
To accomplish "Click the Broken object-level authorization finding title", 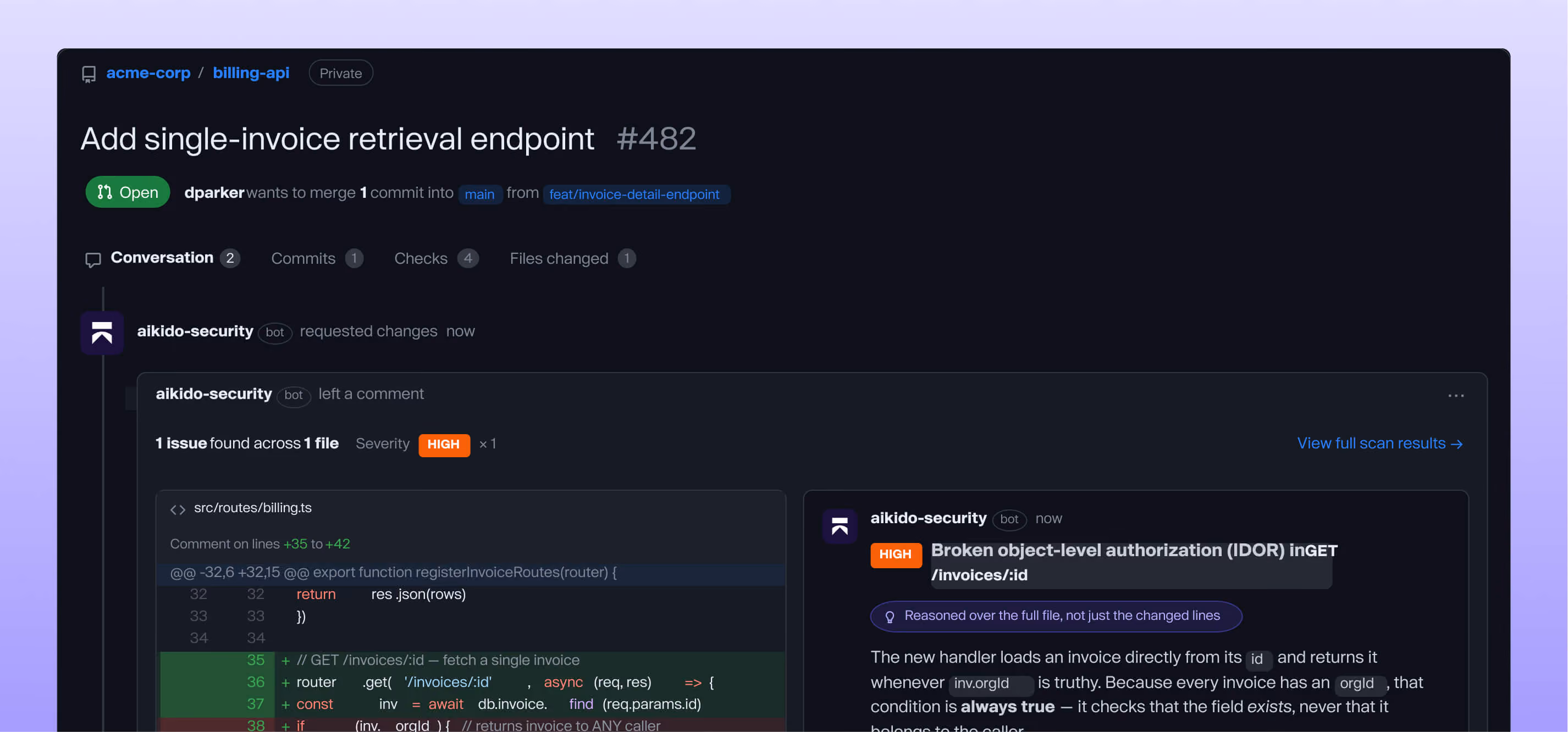I will [x=1134, y=562].
